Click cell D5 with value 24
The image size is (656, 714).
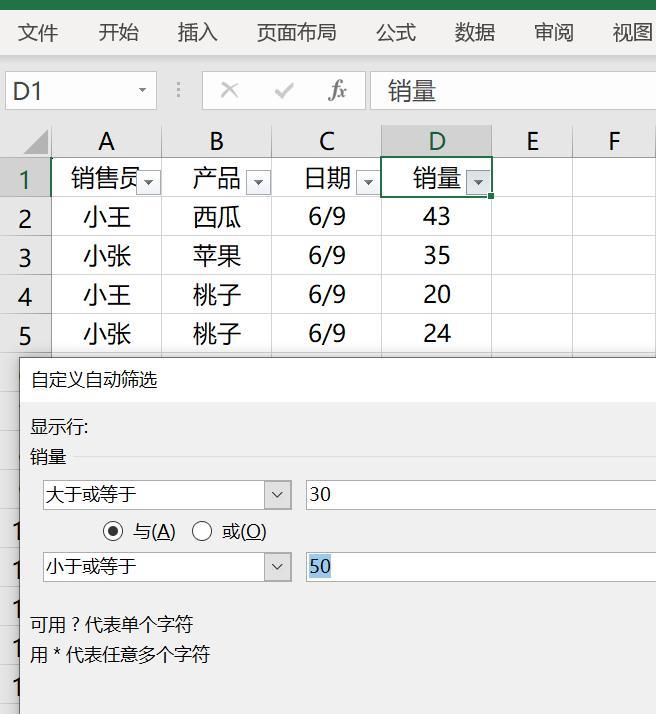[437, 334]
